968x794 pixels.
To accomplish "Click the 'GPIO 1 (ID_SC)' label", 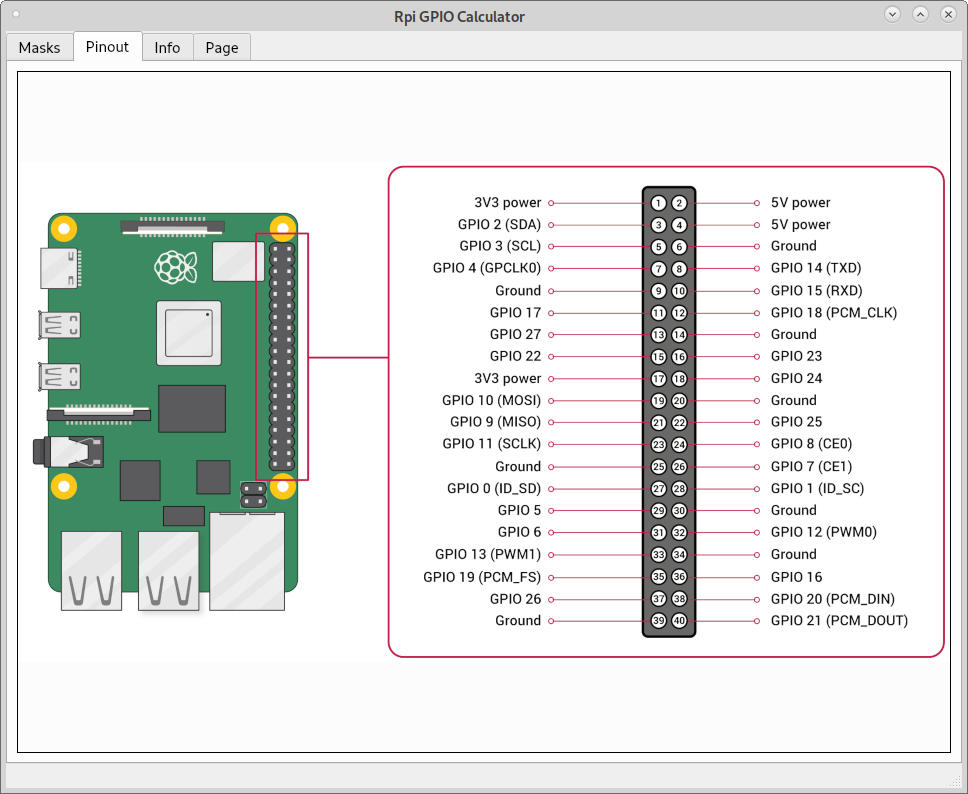I will (818, 489).
